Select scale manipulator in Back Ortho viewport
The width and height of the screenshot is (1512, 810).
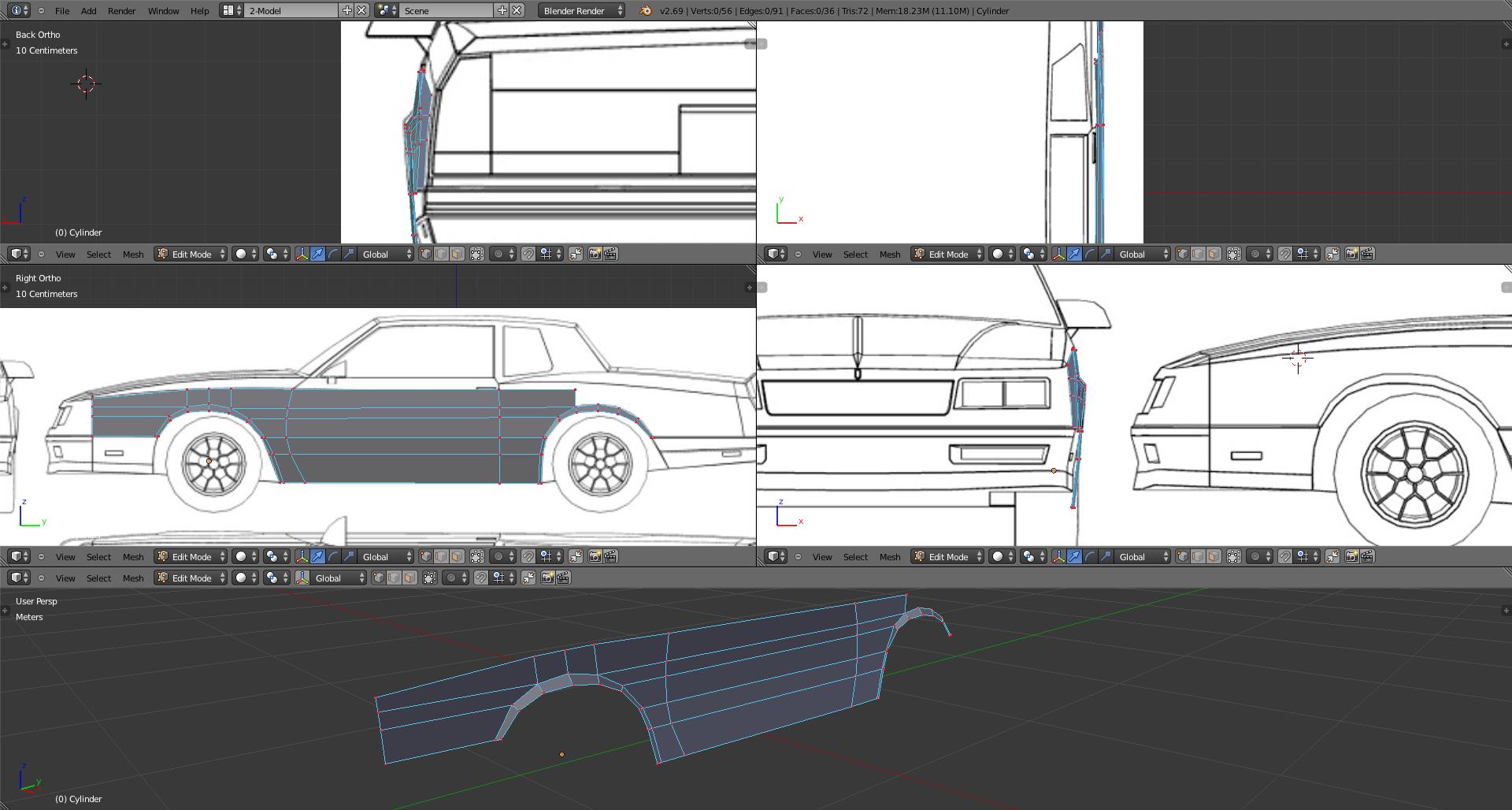pyautogui.click(x=349, y=254)
